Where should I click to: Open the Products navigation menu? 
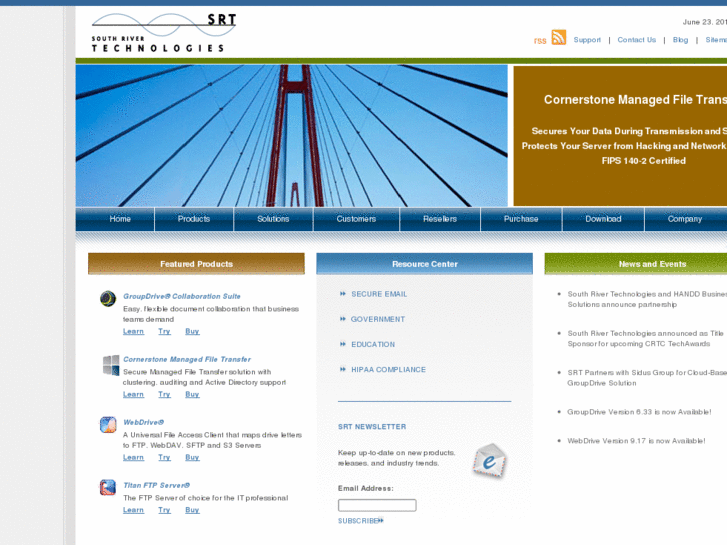click(194, 219)
